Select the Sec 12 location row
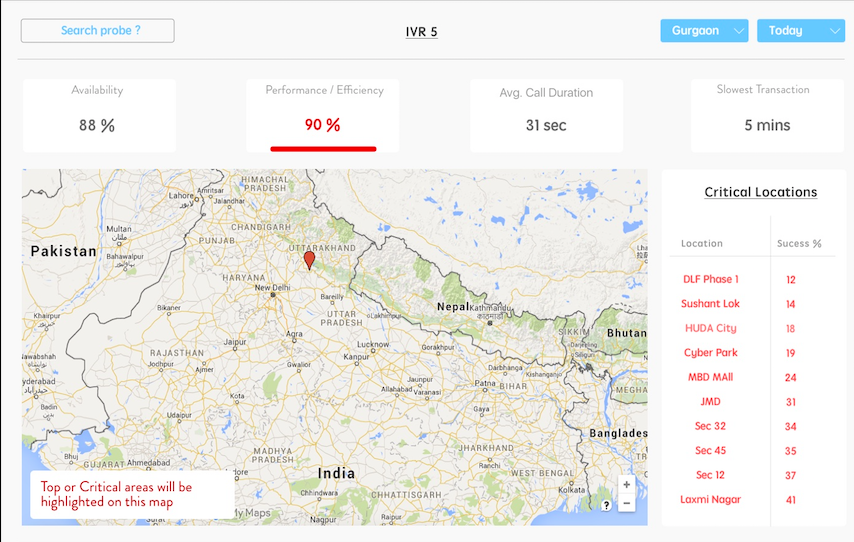This screenshot has height=542, width=854. click(x=752, y=476)
